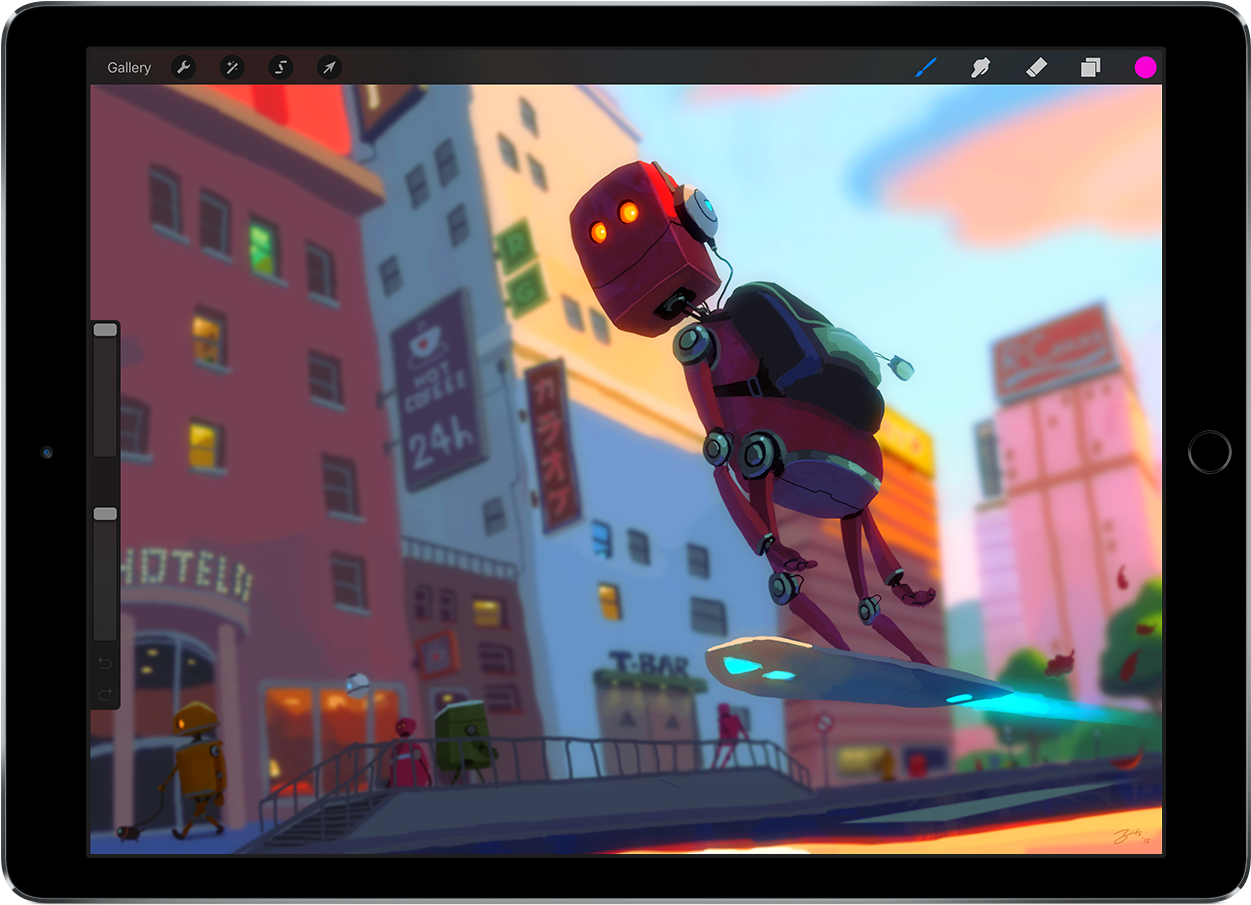Open the Actions wrench menu
Image resolution: width=1251 pixels, height=905 pixels.
pos(183,68)
